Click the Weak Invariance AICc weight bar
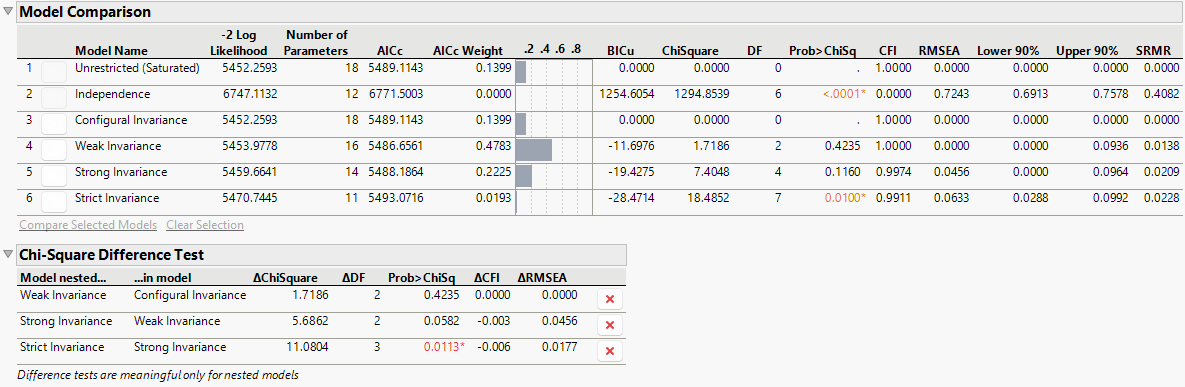This screenshot has width=1185, height=387. (534, 149)
